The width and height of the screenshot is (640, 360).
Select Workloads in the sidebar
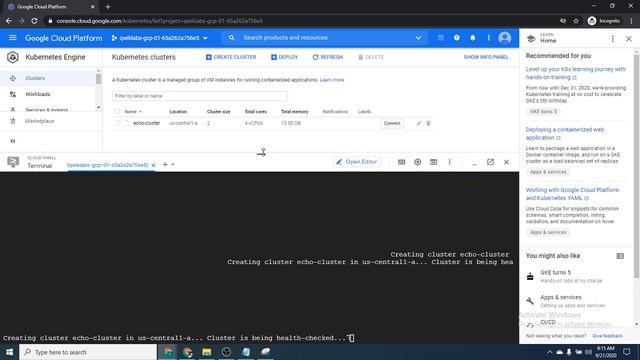(48, 94)
